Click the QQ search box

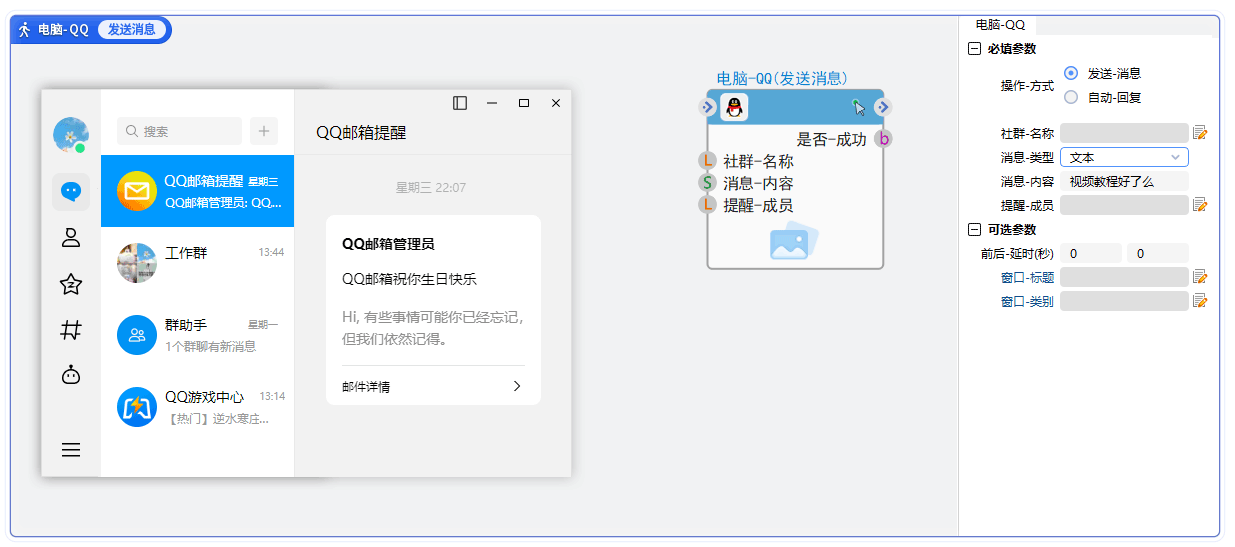180,131
